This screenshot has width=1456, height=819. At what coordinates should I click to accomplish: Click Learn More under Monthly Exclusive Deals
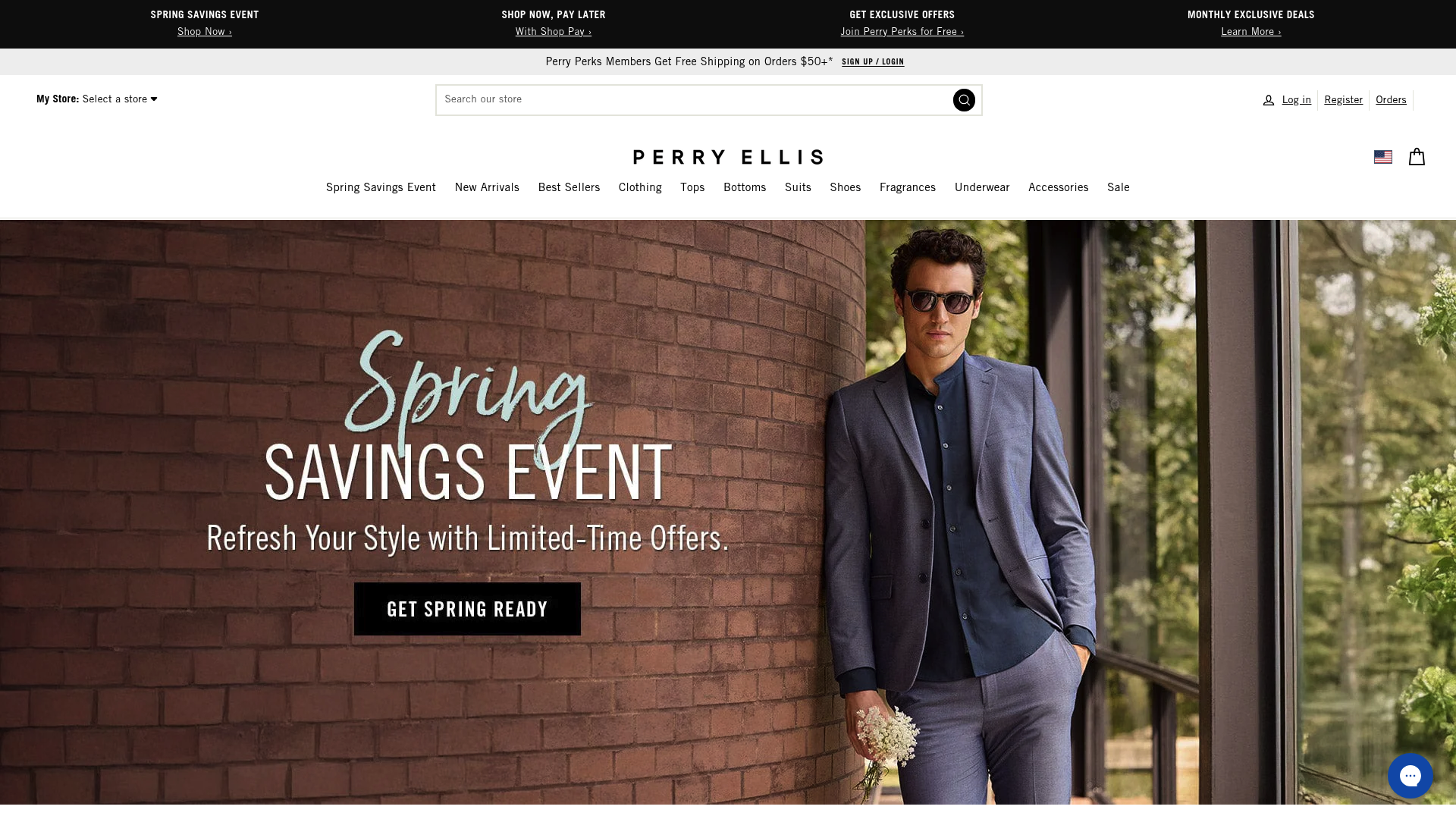(x=1251, y=32)
